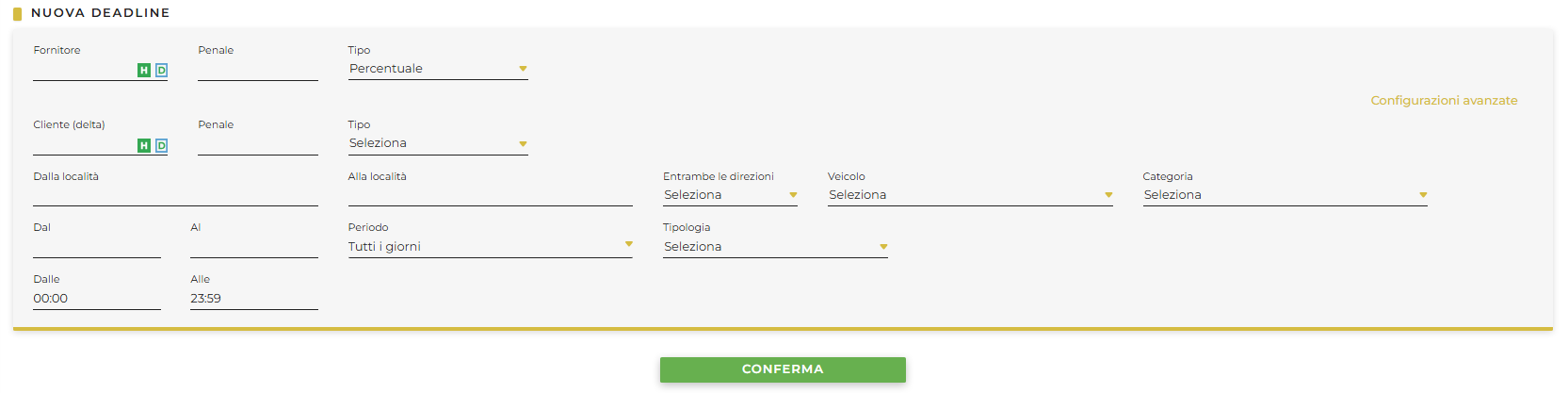Screen dimensions: 1568x393
Task: Focus the Al date field
Action: (x=253, y=248)
